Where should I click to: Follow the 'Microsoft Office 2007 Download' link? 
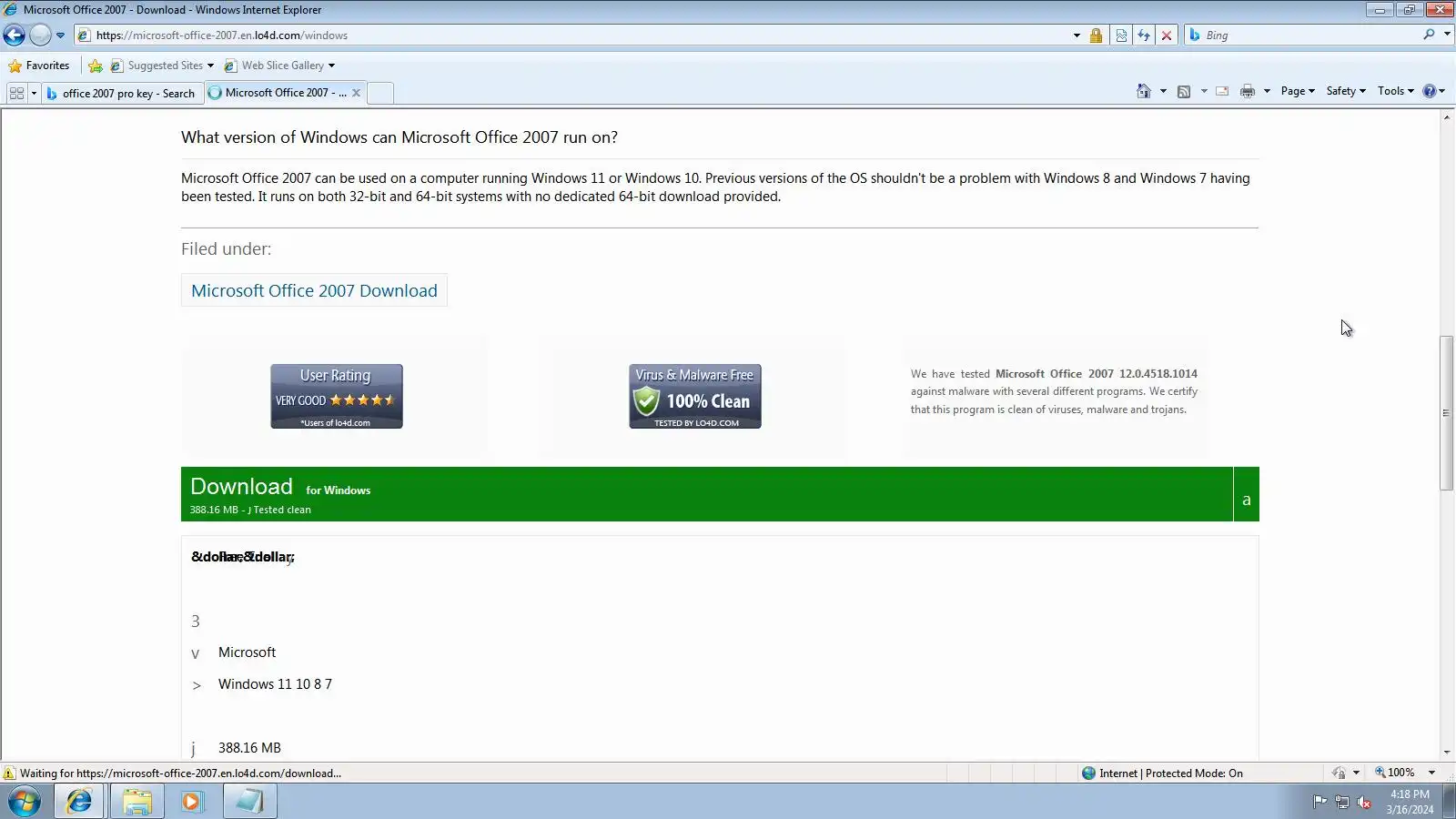tap(314, 291)
